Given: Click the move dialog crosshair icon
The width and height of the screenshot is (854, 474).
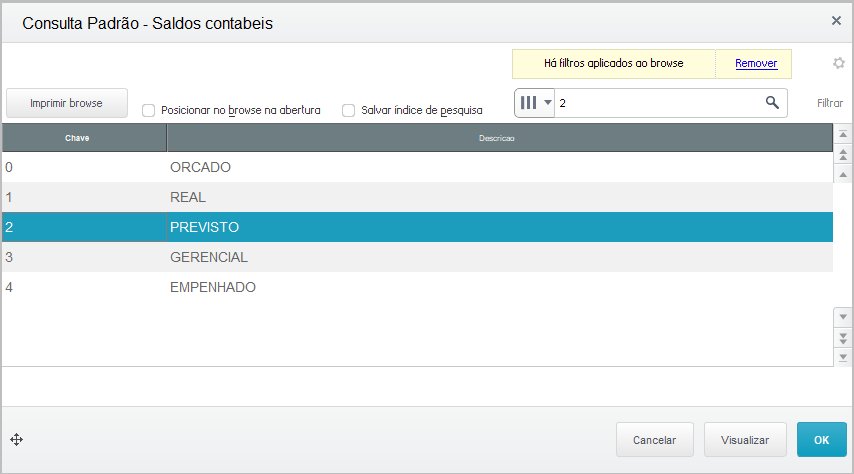Looking at the screenshot, I should pos(16,439).
